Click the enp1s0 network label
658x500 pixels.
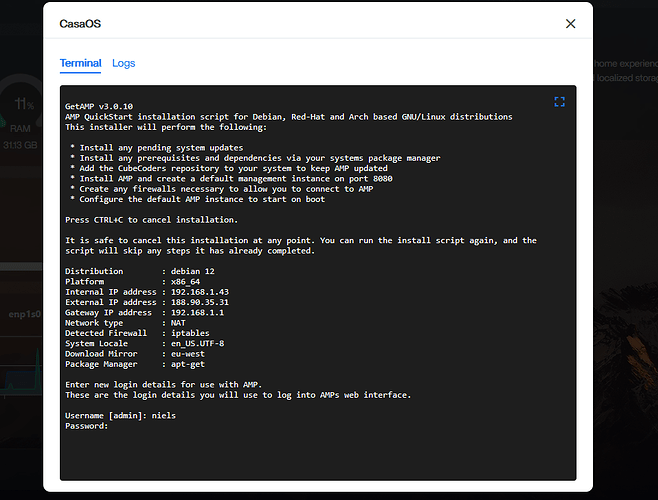[24, 313]
